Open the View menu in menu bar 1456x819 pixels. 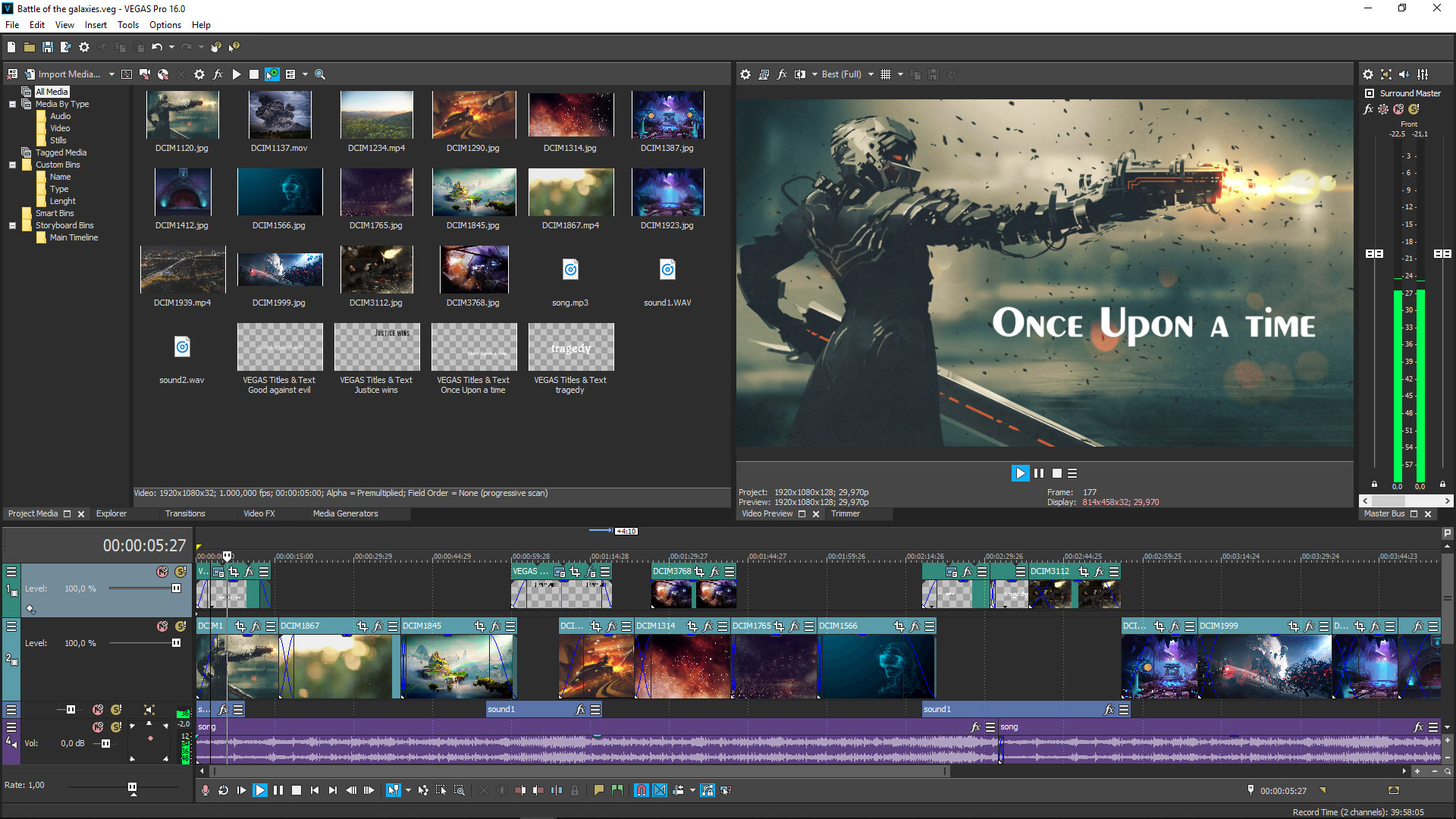coord(62,24)
